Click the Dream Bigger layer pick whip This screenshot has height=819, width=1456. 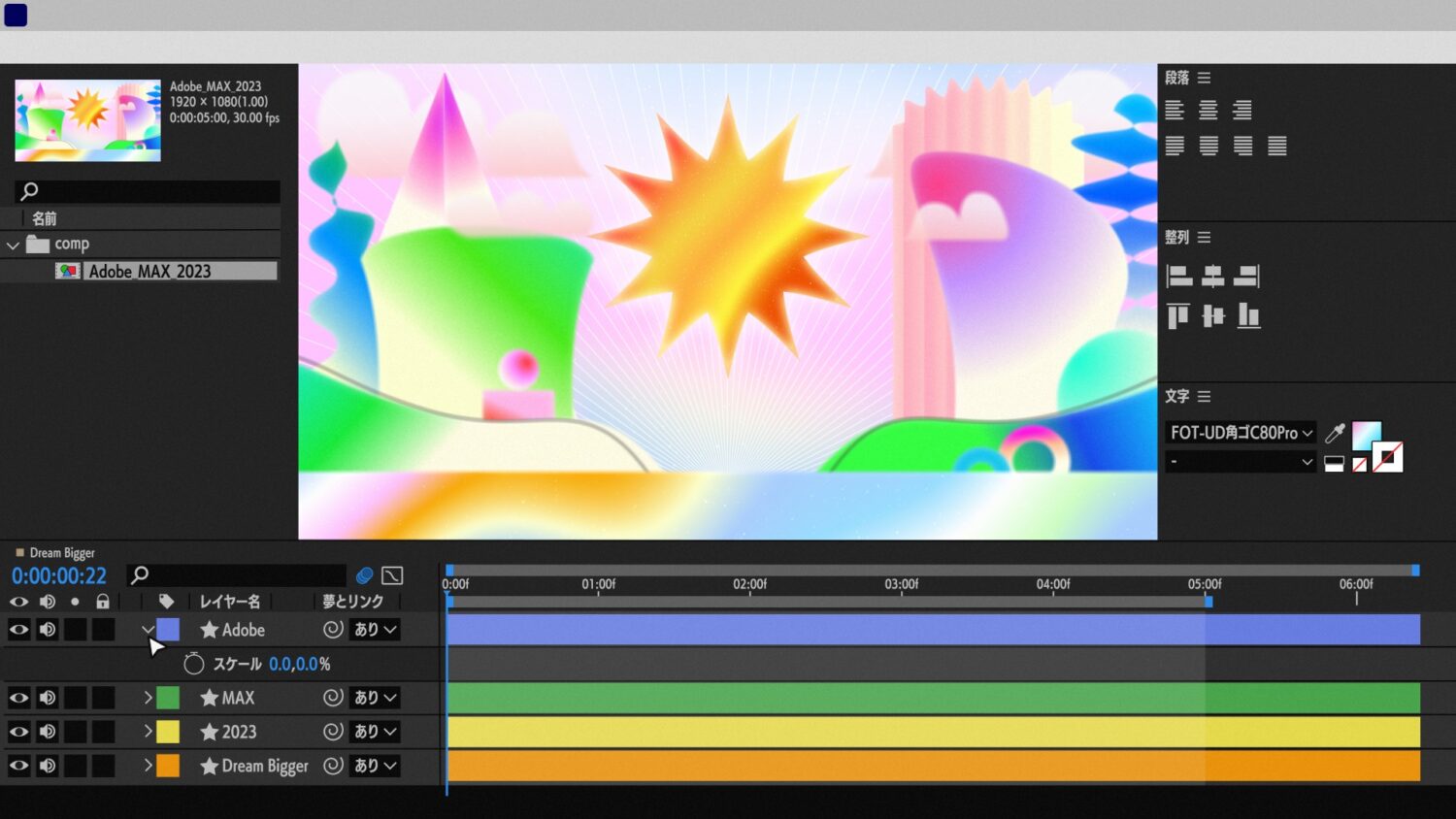333,766
